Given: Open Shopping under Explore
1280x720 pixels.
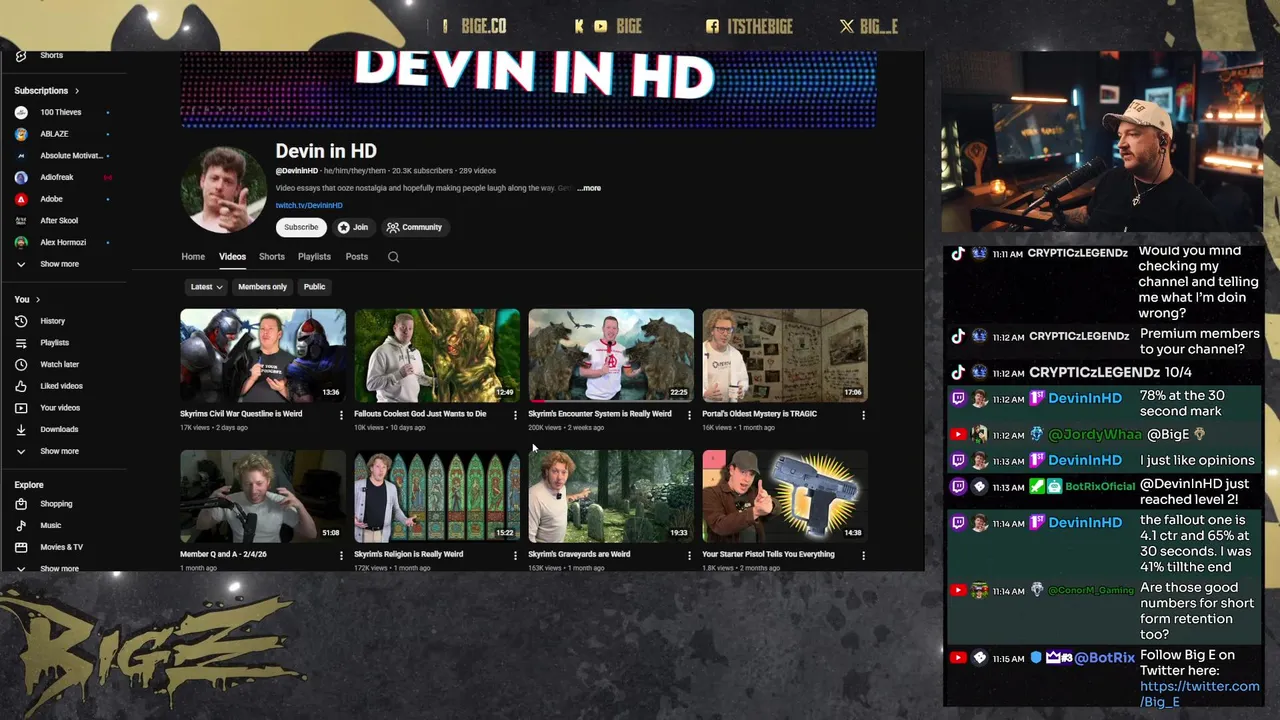Looking at the screenshot, I should [56, 504].
